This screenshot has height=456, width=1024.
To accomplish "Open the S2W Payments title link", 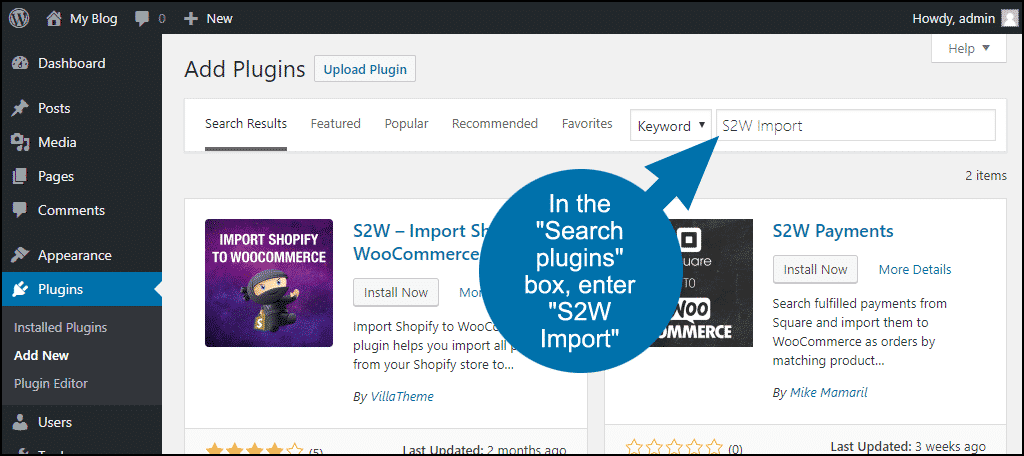I will [x=833, y=231].
